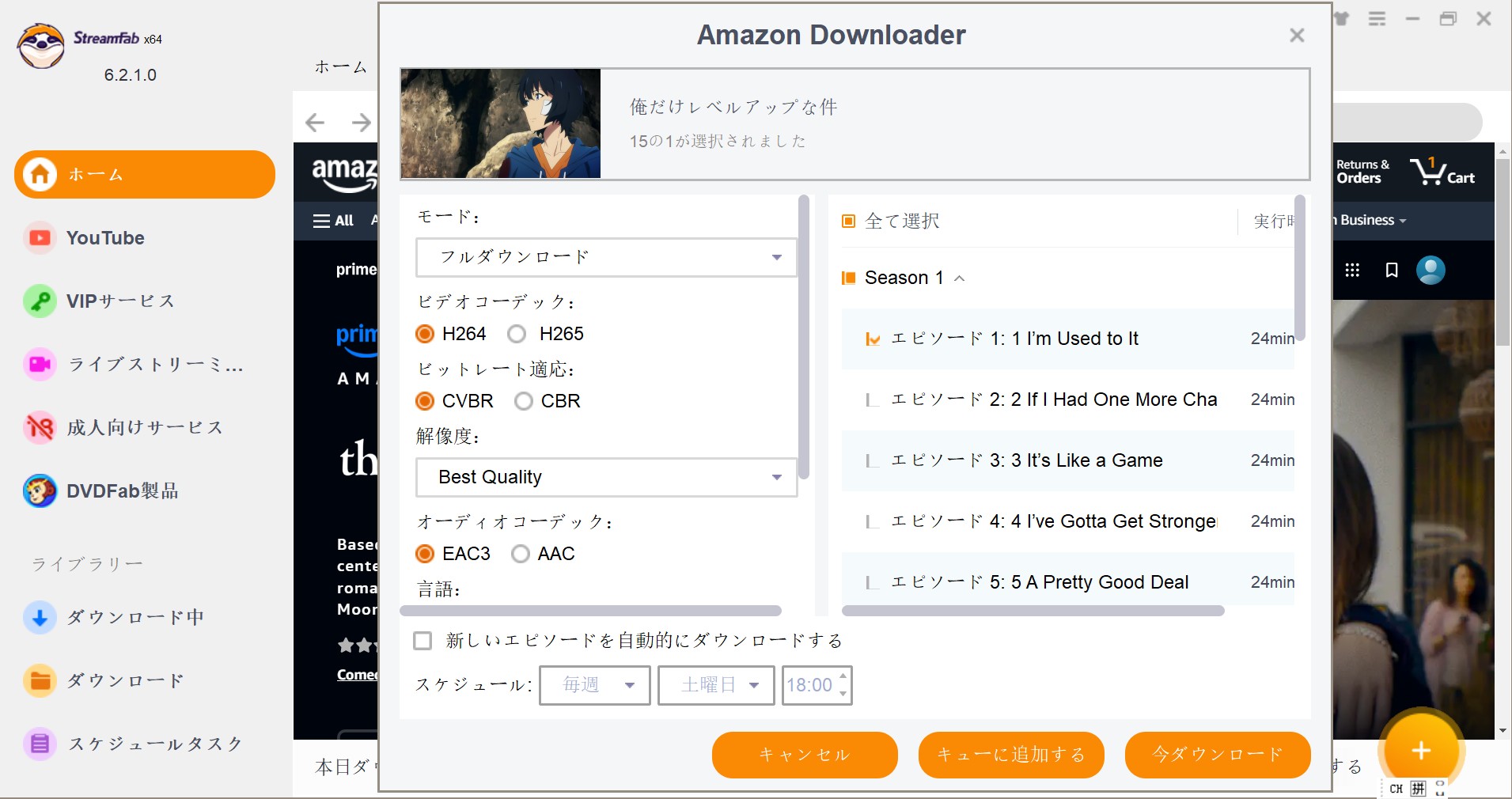Open DVDFab製品 icon

coord(40,491)
